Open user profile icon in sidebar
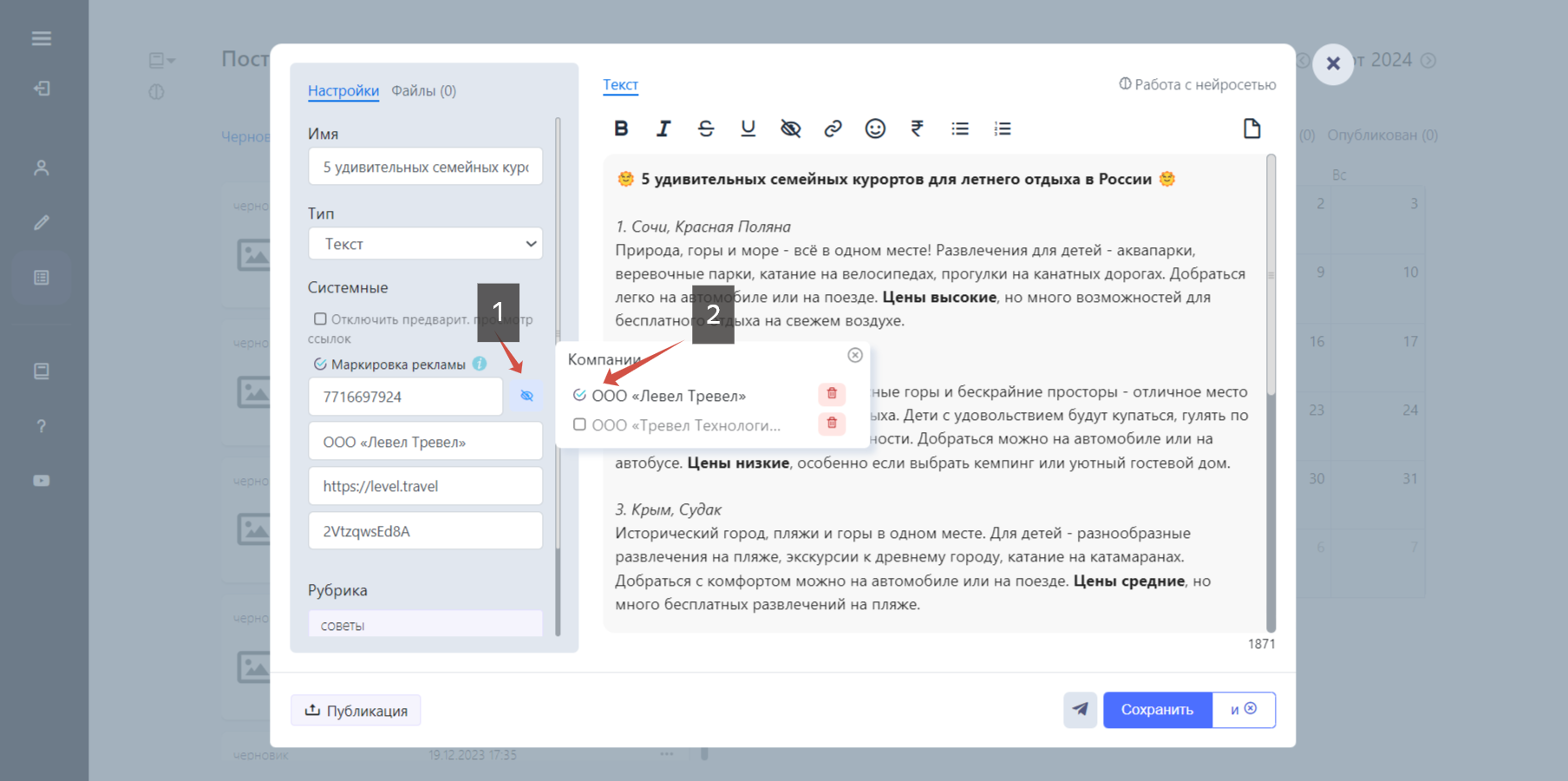The height and width of the screenshot is (781, 1568). [41, 167]
